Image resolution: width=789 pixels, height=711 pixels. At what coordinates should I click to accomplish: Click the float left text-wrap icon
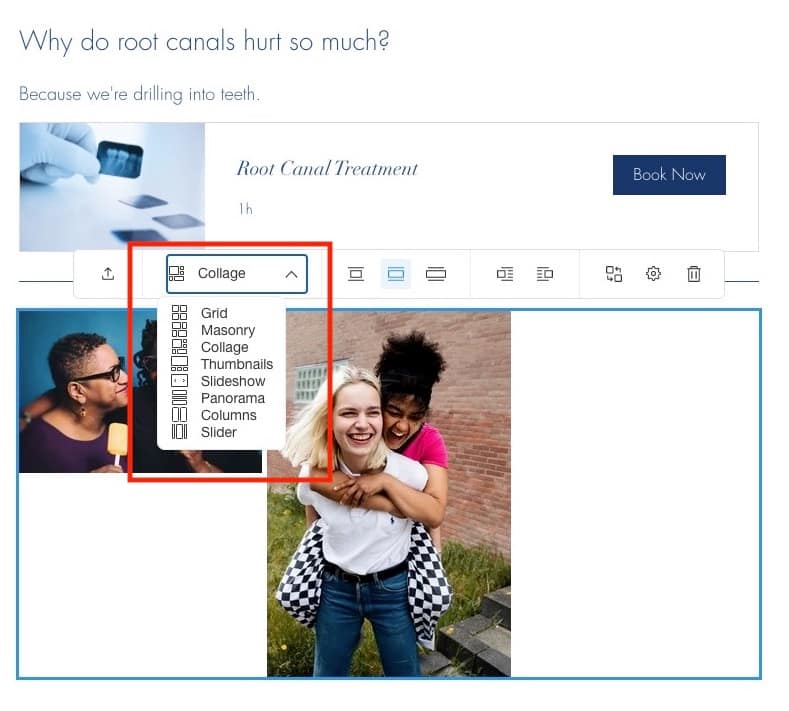coord(505,274)
